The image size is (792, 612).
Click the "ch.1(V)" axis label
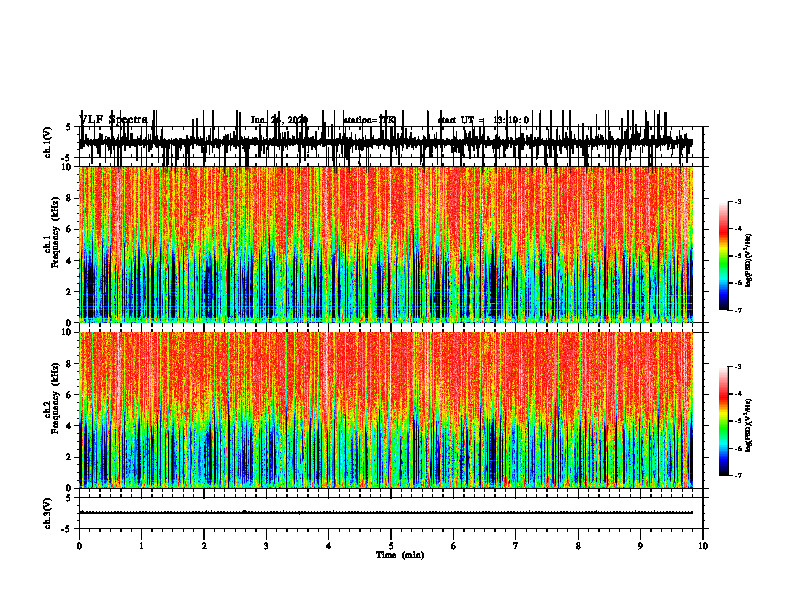48,142
